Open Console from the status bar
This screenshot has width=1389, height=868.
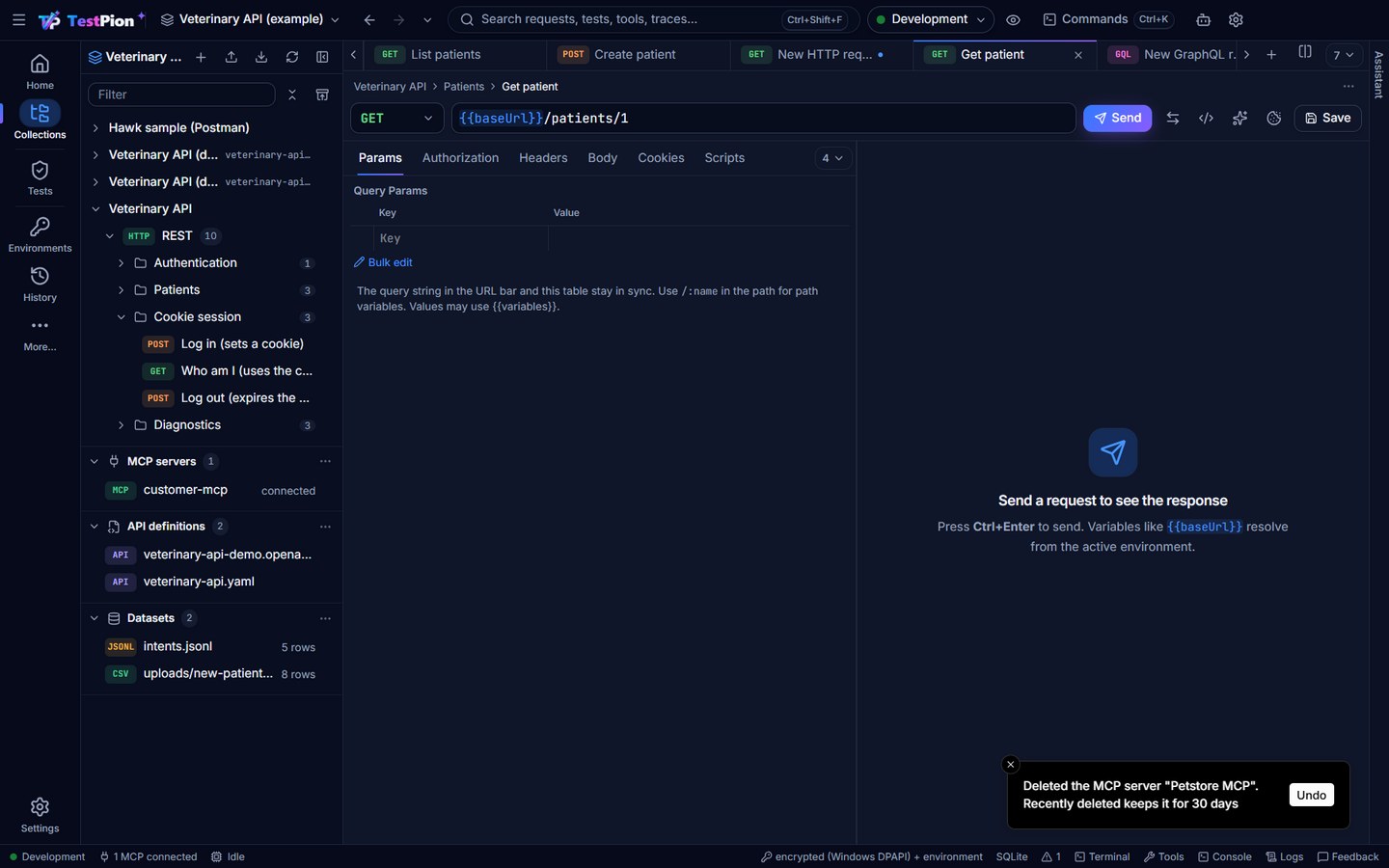coord(1225,856)
